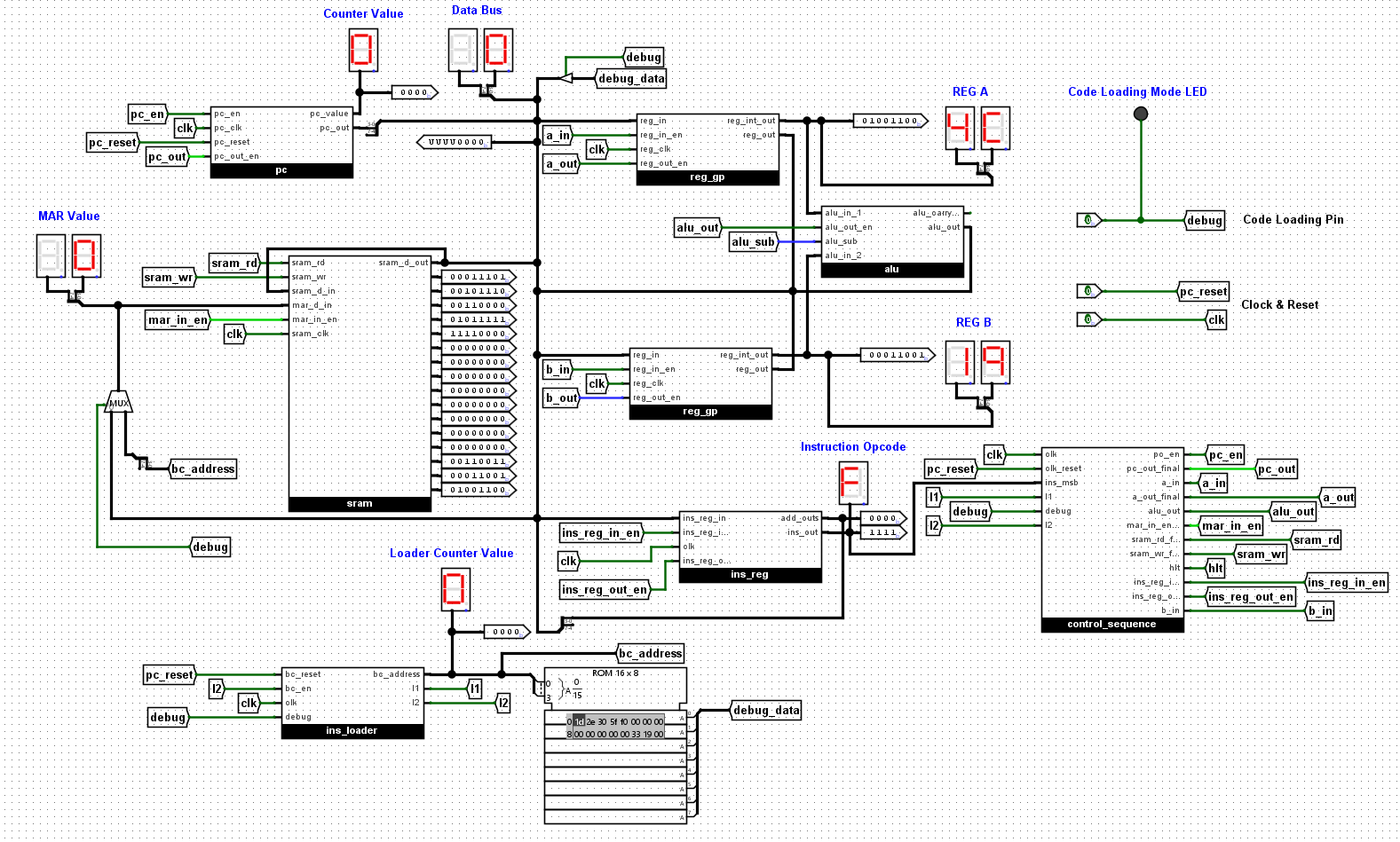Click the alu_sub tunnel beside alu

pyautogui.click(x=753, y=241)
